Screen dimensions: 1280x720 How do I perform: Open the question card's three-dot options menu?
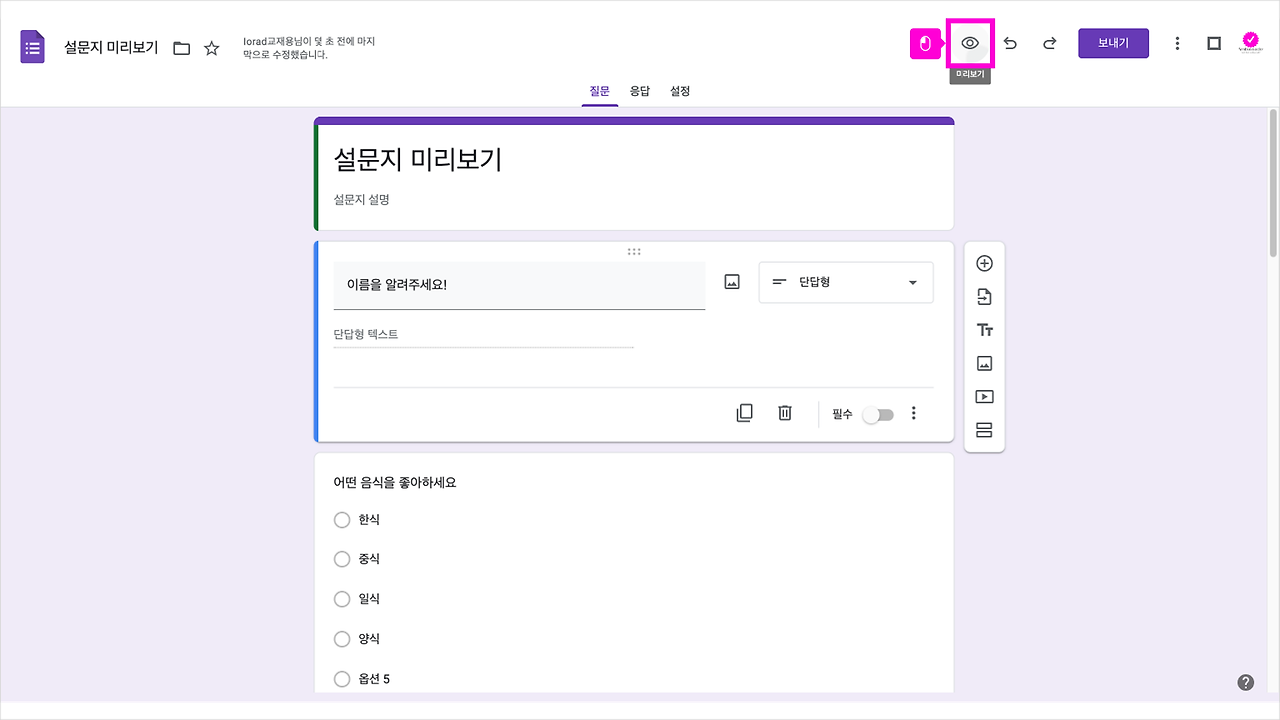pos(913,412)
